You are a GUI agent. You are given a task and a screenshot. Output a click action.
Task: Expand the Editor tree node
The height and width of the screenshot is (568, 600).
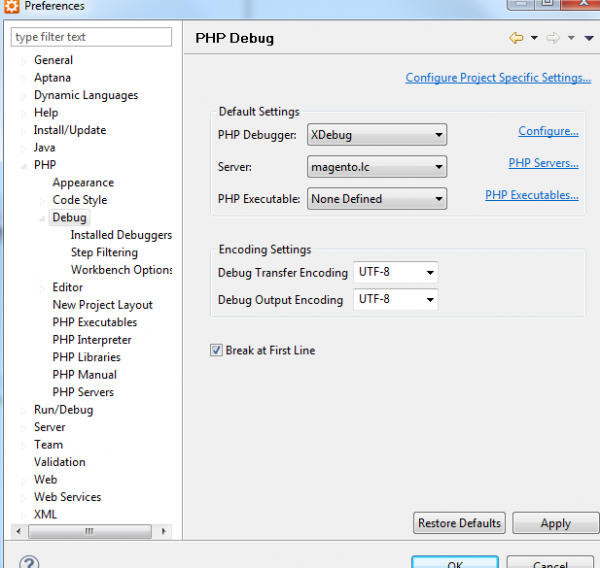click(42, 288)
